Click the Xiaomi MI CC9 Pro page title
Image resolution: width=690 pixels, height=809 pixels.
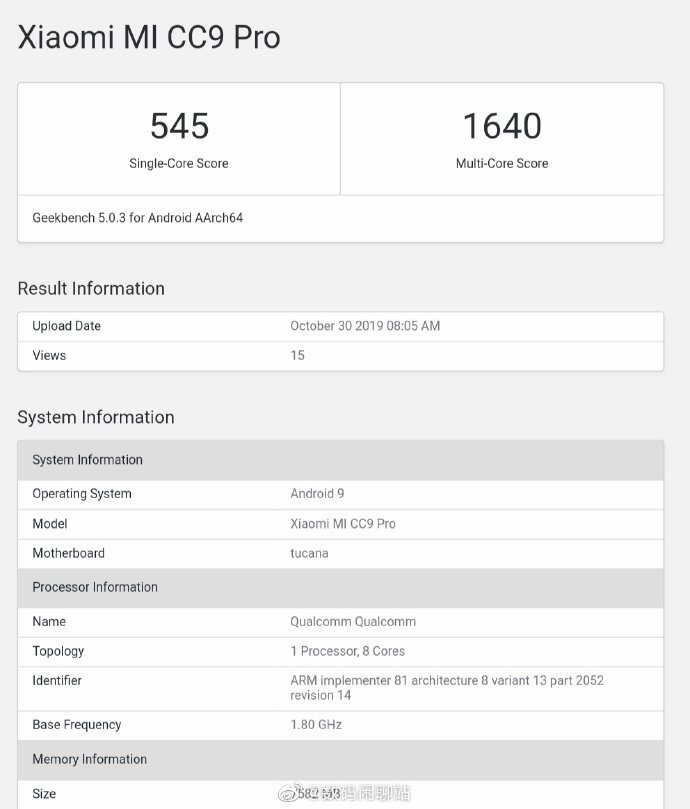[149, 37]
